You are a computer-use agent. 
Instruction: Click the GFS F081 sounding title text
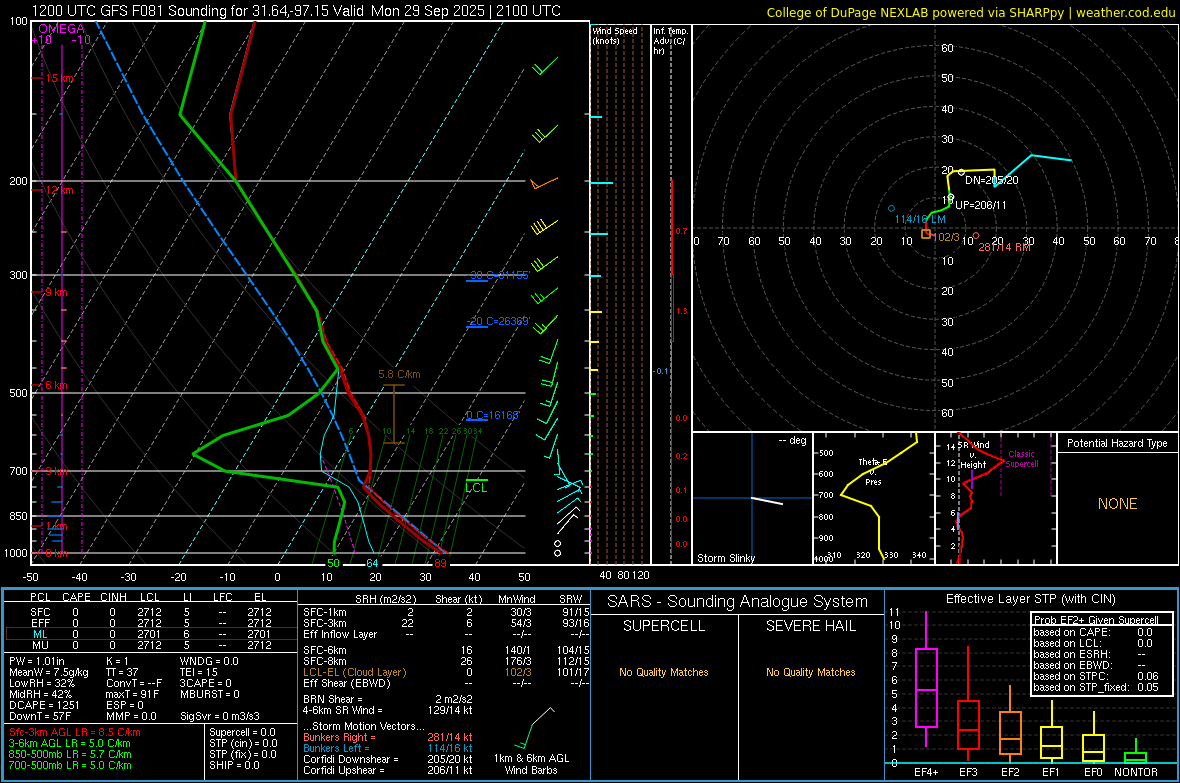click(296, 11)
